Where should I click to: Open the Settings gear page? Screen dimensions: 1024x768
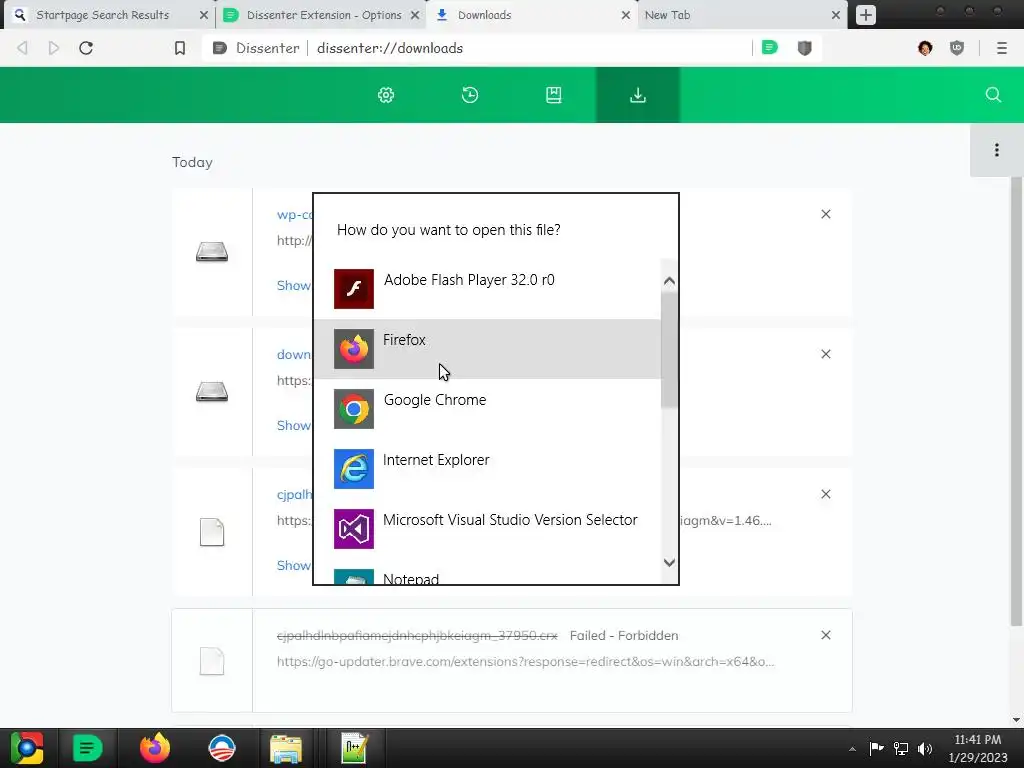pos(386,95)
